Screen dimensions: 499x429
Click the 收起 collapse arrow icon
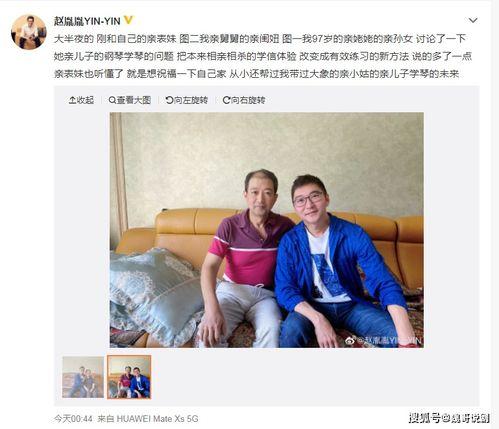pyautogui.click(x=72, y=100)
